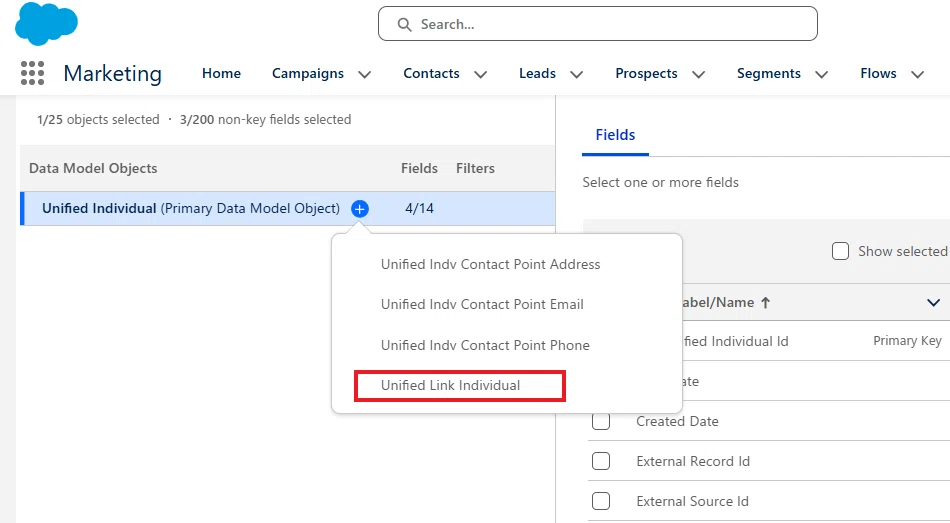This screenshot has width=950, height=523.
Task: Click the Created Date field label
Action: (677, 421)
